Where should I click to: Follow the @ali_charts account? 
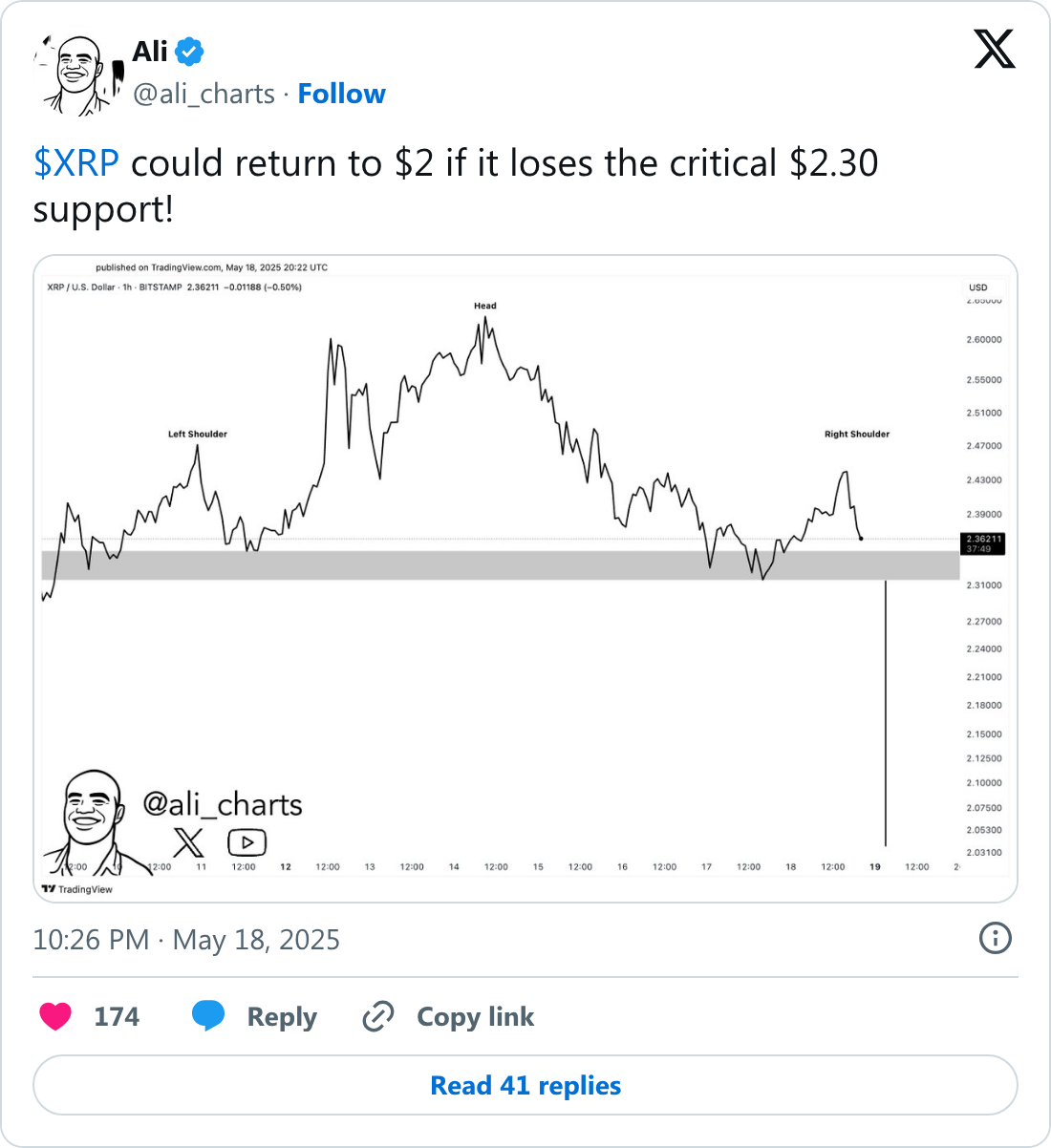[342, 94]
